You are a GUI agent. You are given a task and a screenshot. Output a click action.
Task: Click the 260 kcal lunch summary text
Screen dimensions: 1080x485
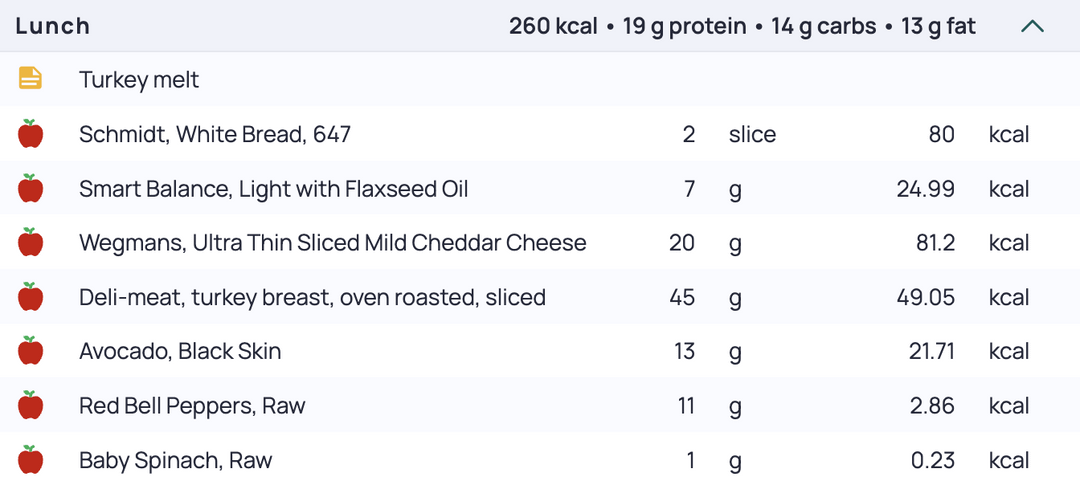pos(553,26)
